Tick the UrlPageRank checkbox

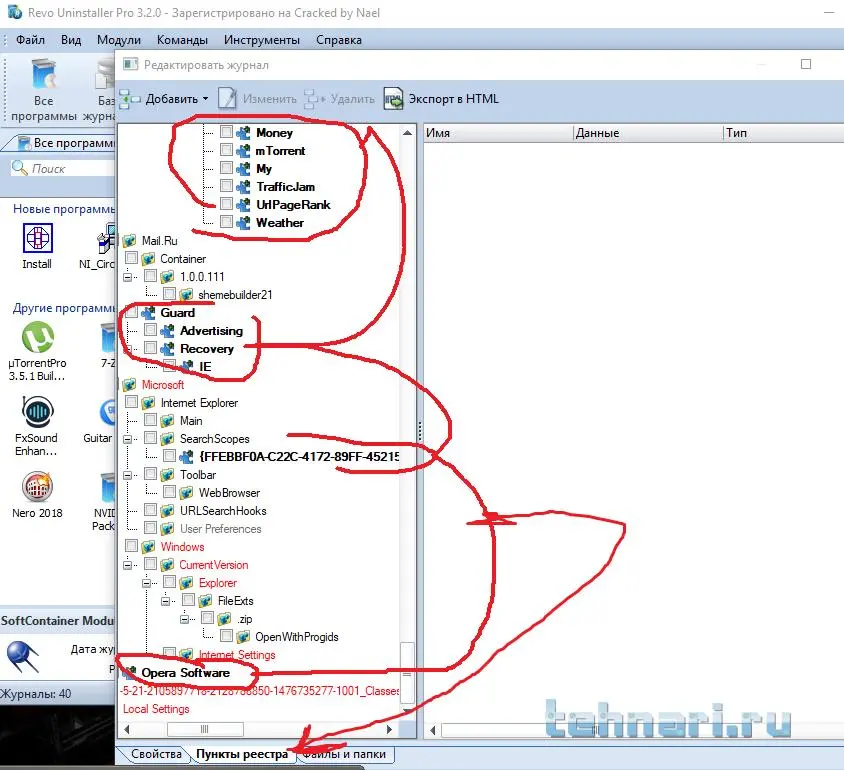click(227, 204)
